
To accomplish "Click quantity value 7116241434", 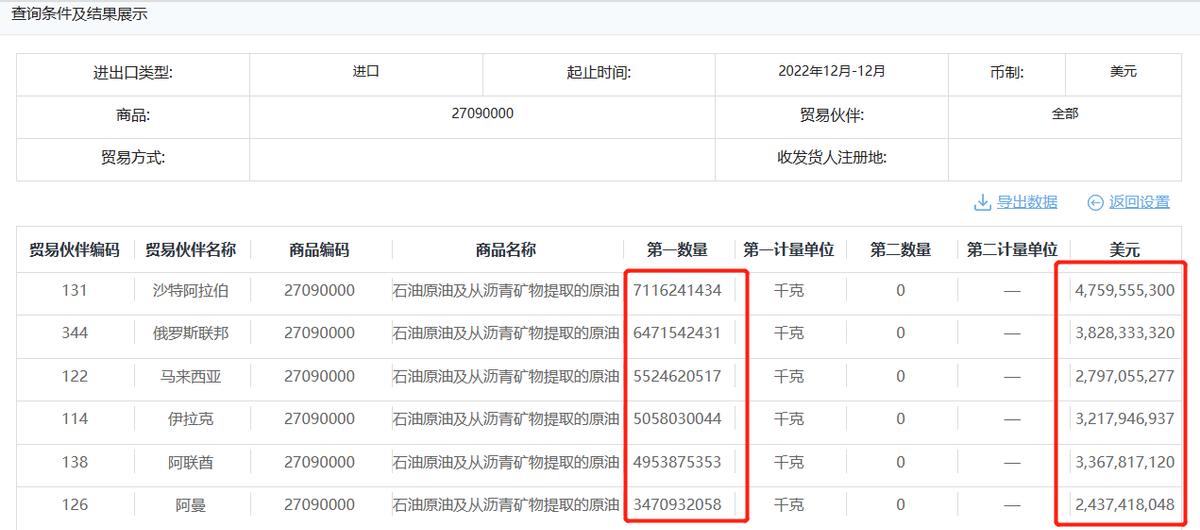I will point(677,291).
